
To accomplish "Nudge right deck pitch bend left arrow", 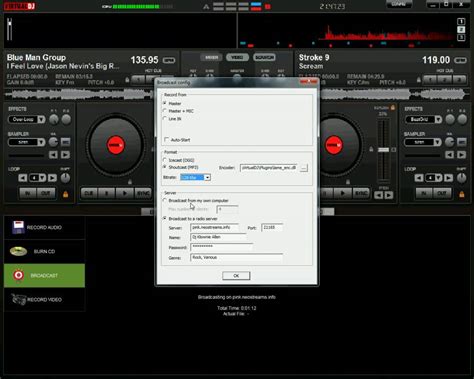I will [x=378, y=195].
